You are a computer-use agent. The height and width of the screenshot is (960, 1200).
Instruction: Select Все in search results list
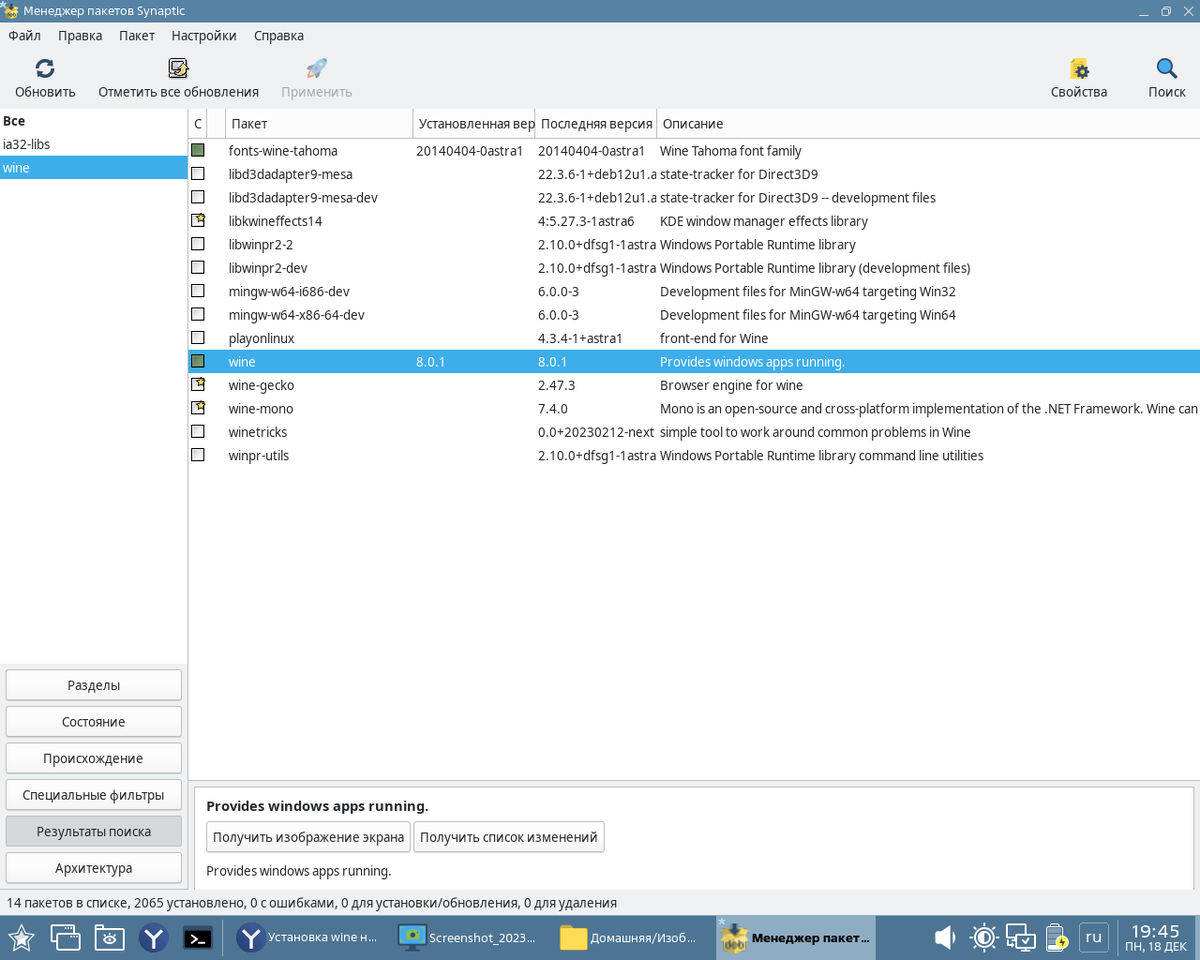point(94,121)
